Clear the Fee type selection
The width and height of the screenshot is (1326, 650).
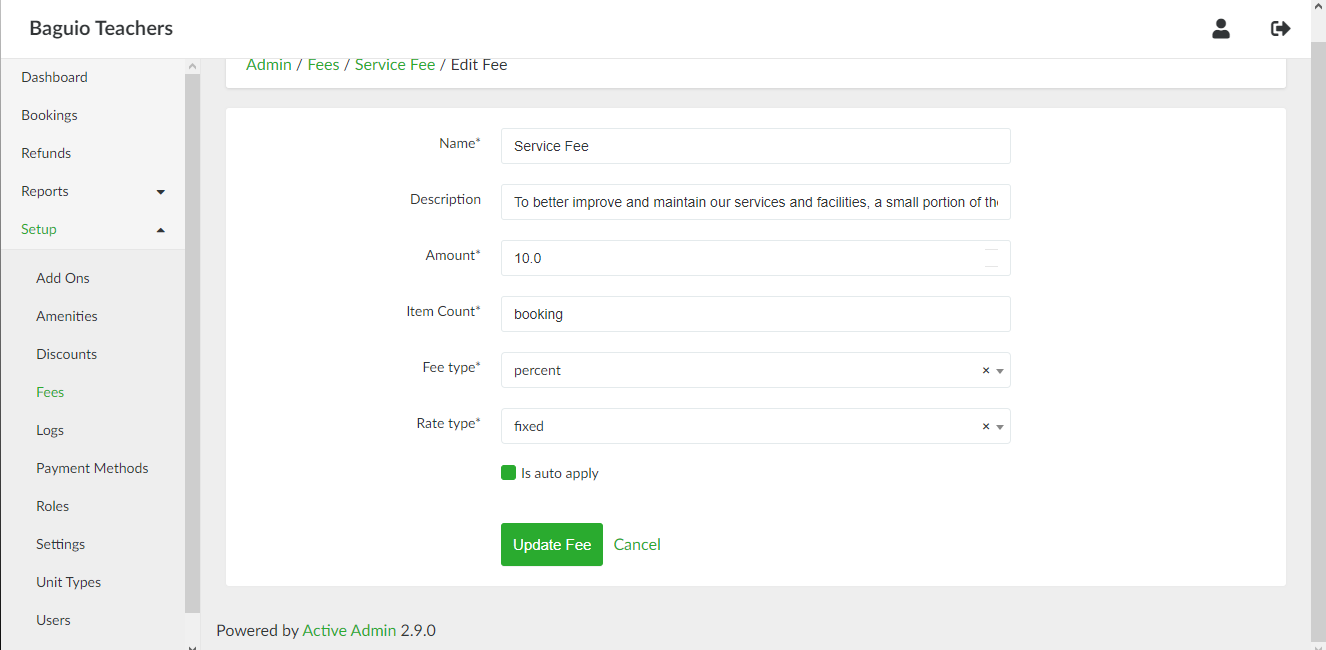(985, 370)
